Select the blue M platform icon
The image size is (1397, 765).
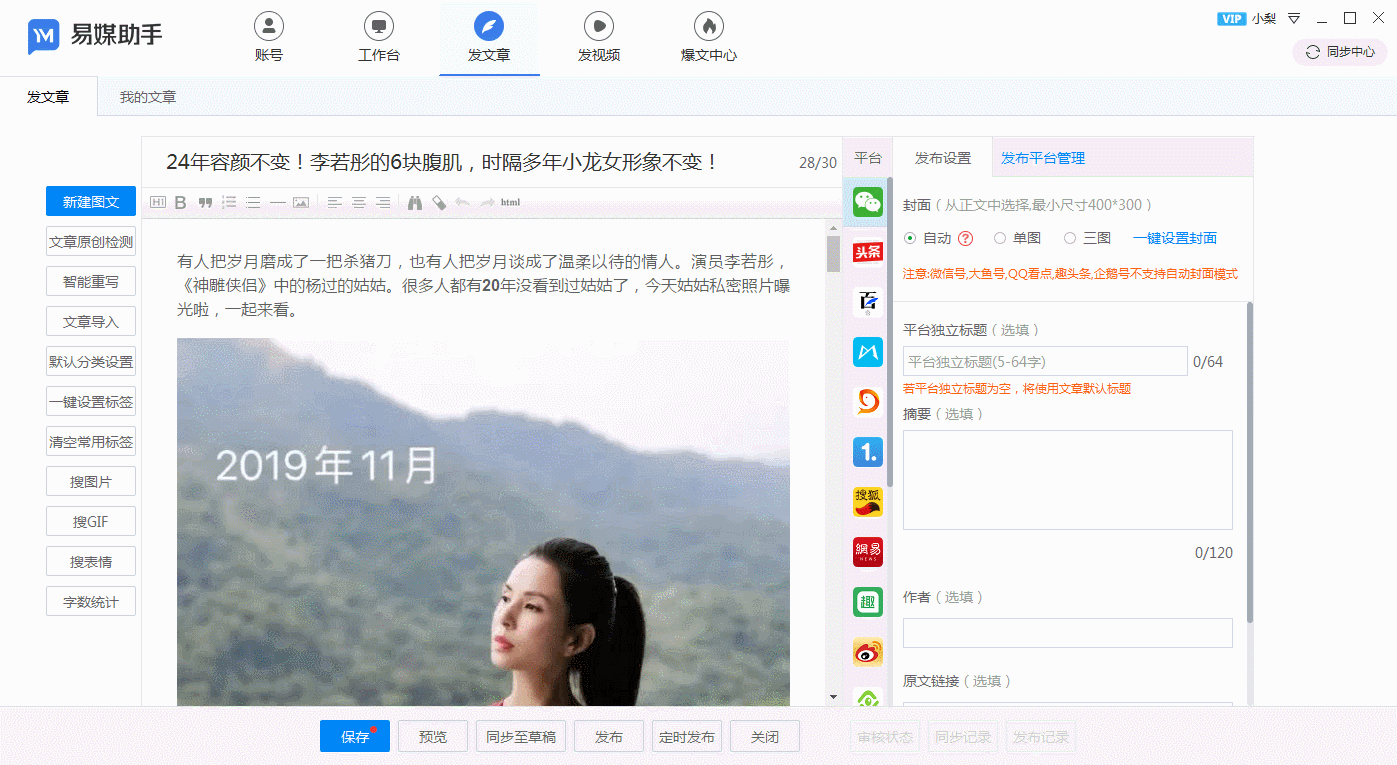pos(868,351)
